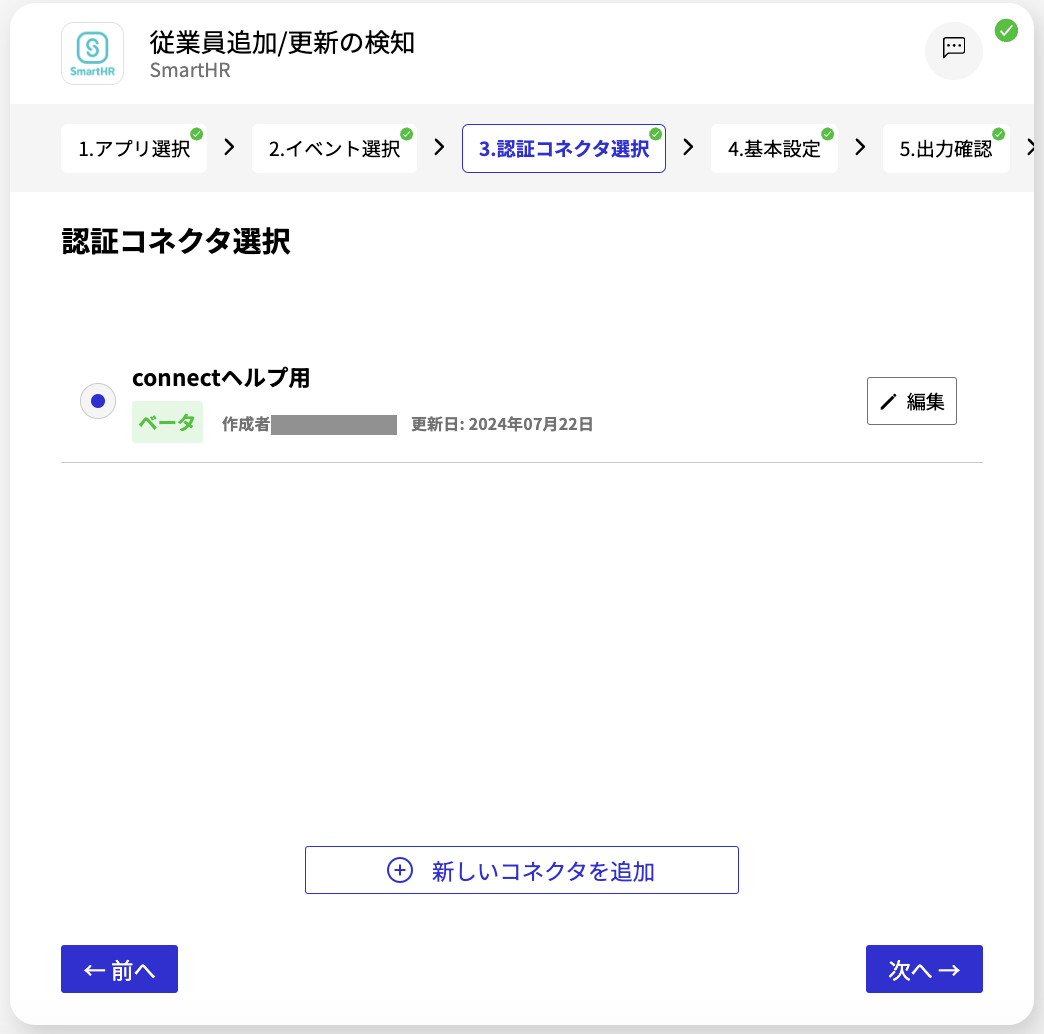Go to step 1.アプリ選択 tab
1044x1034 pixels.
coord(134,148)
